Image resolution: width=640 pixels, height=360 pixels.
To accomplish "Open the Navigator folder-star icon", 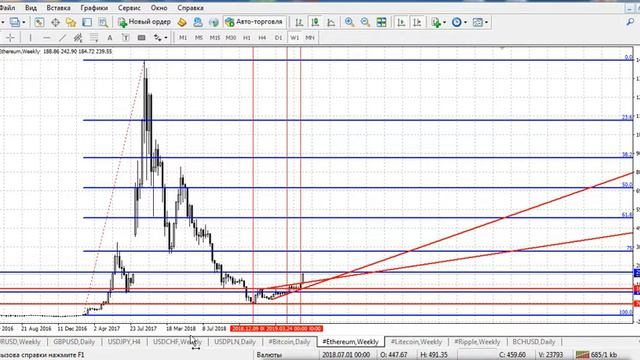I will [71, 22].
